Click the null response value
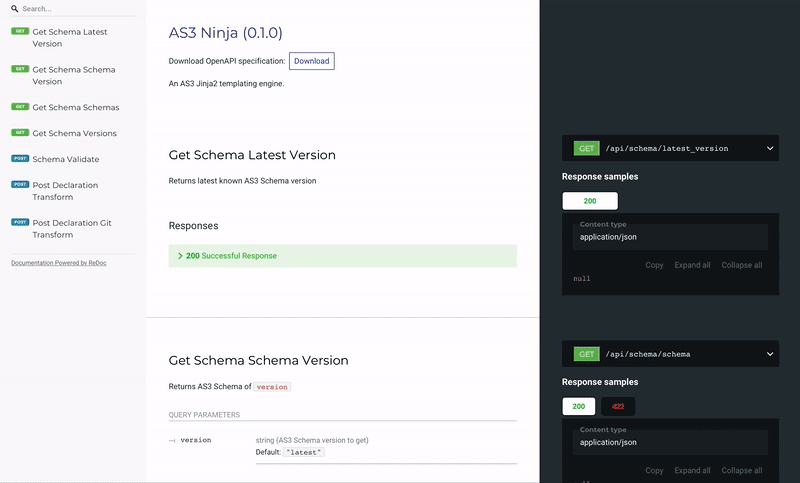The height and width of the screenshot is (483, 800). (582, 278)
